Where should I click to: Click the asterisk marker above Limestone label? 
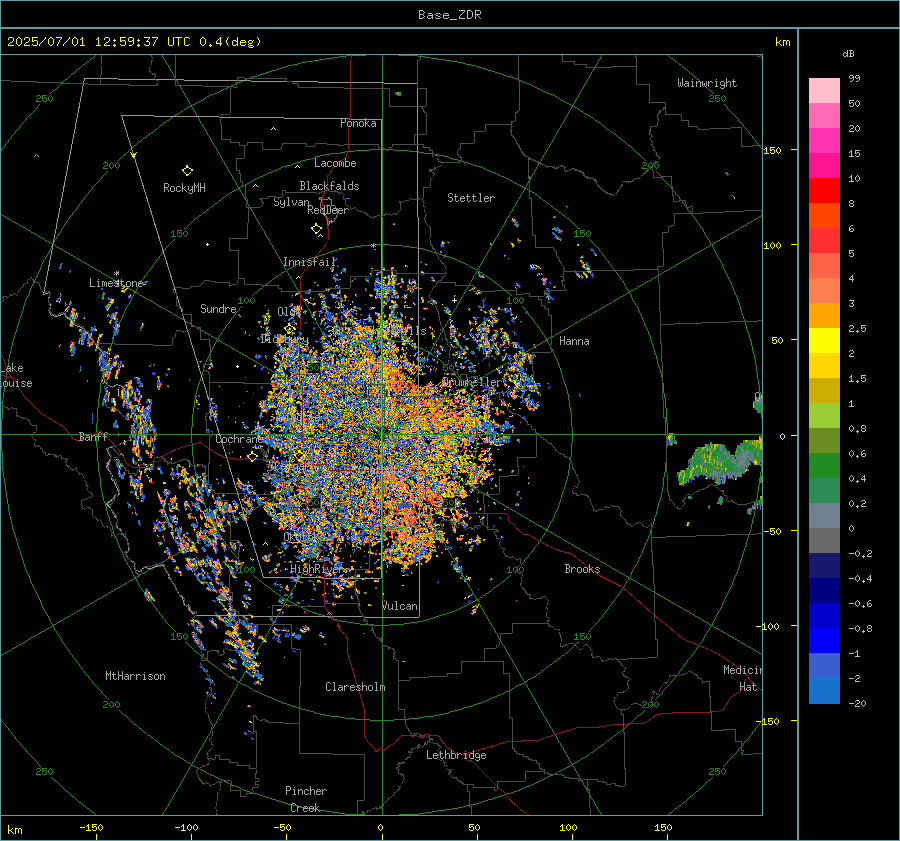point(117,273)
